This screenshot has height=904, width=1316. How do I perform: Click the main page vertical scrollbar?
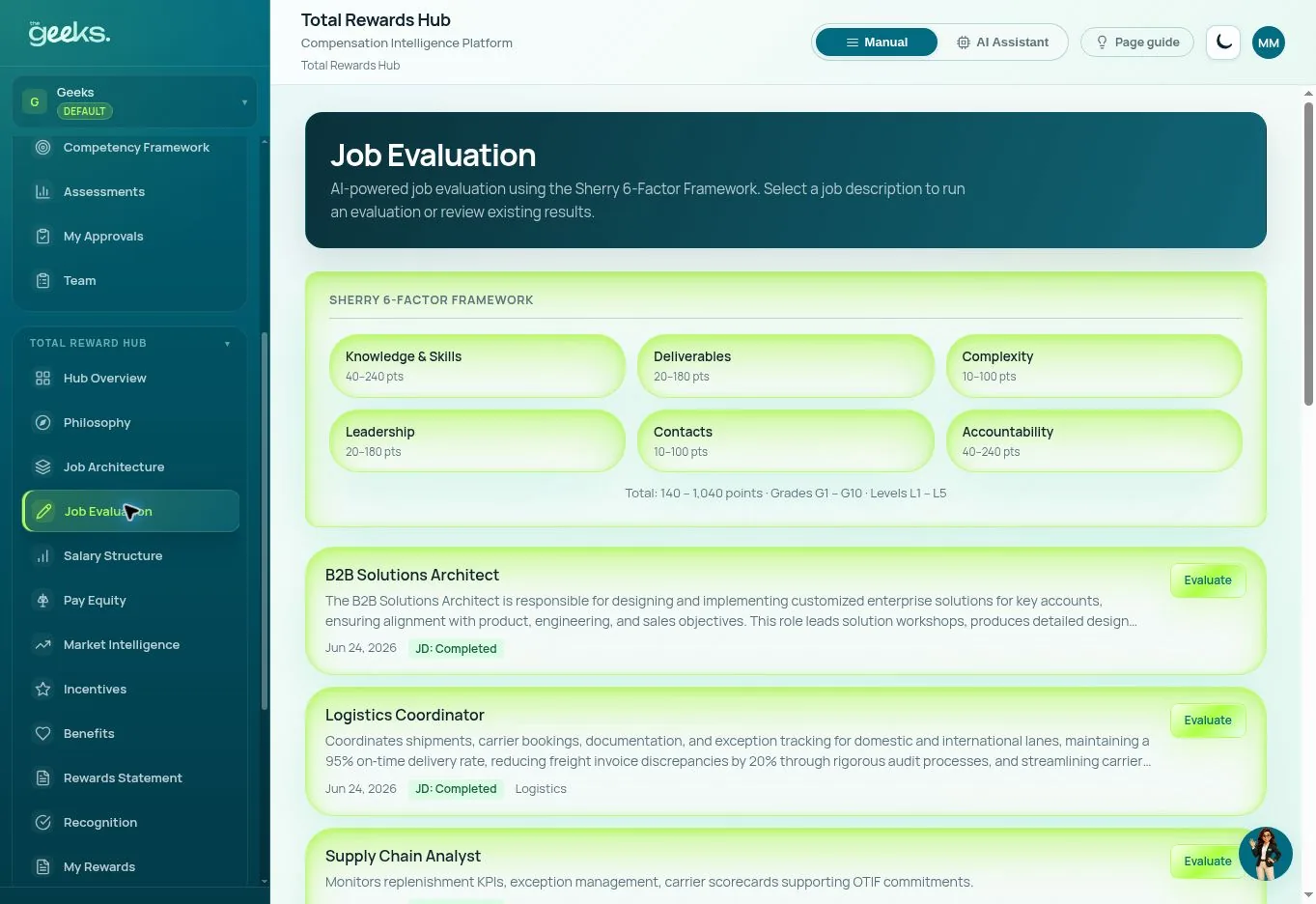pos(1309,254)
